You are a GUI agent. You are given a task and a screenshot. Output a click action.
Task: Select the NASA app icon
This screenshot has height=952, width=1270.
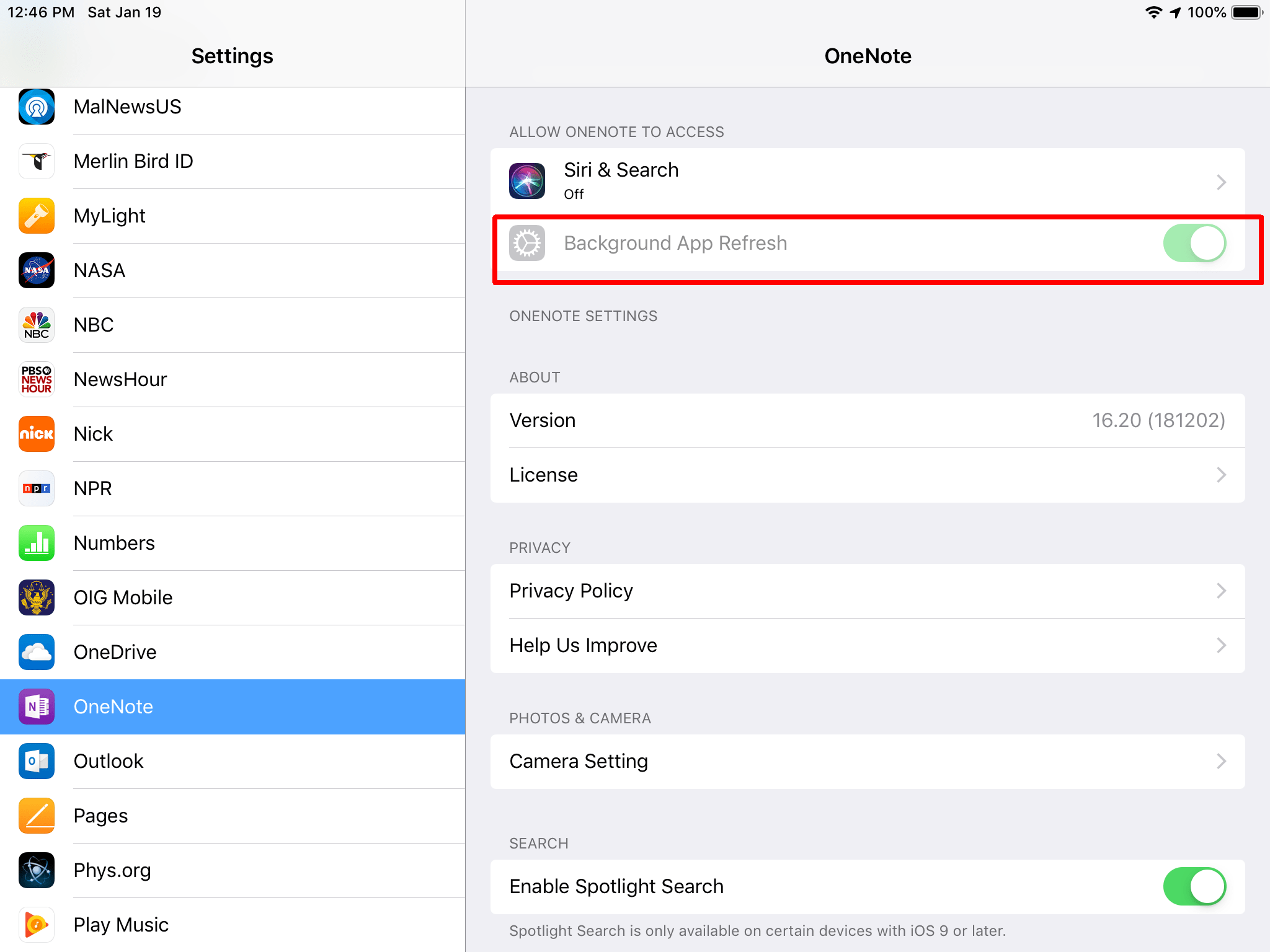(x=36, y=270)
